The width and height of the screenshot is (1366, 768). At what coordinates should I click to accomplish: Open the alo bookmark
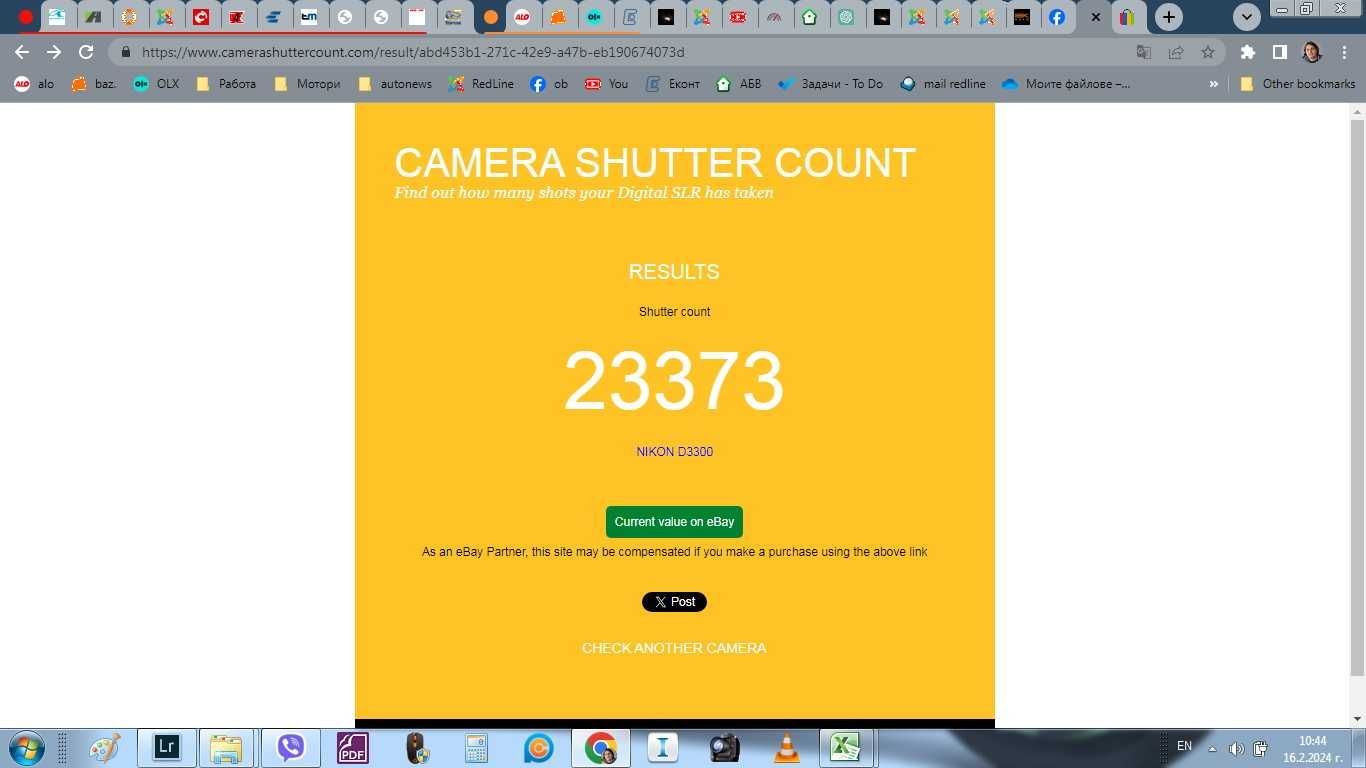[34, 84]
